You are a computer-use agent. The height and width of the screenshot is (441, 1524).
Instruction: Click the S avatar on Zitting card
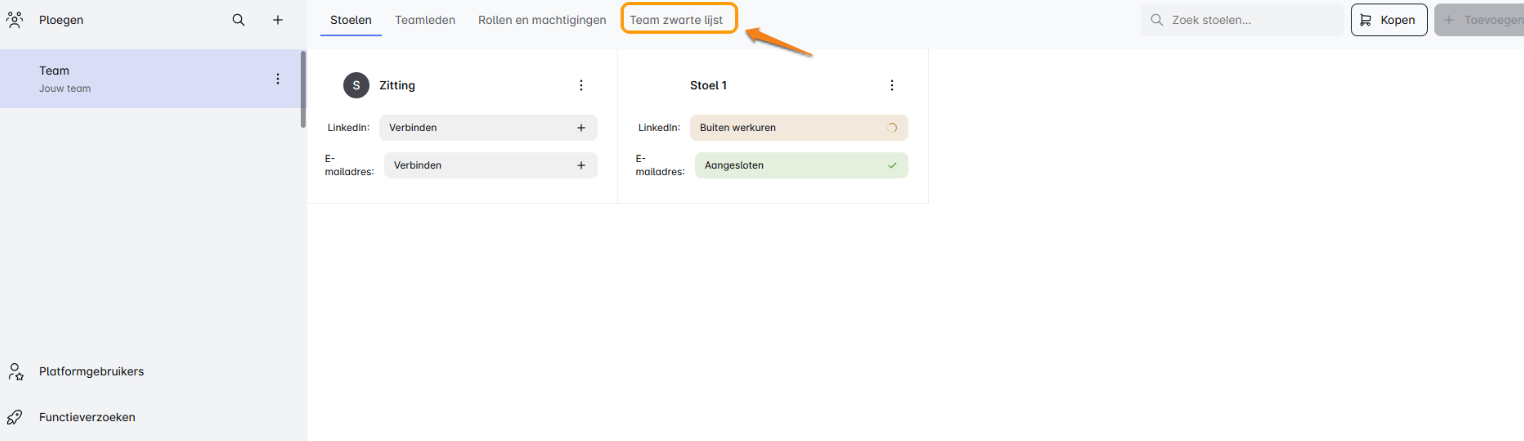(x=356, y=85)
